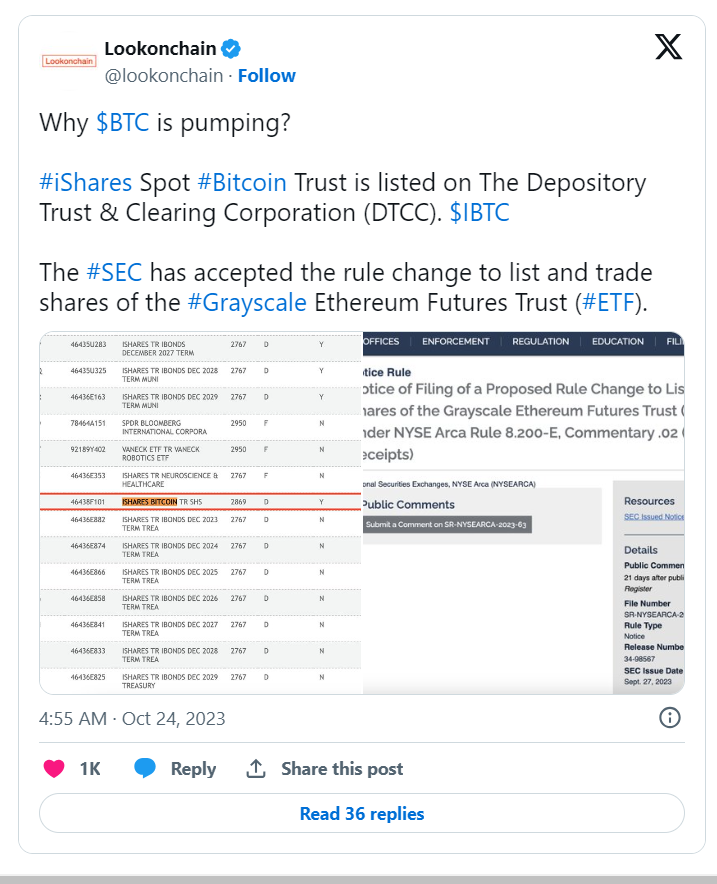Open the #iShares hashtag

[x=86, y=183]
